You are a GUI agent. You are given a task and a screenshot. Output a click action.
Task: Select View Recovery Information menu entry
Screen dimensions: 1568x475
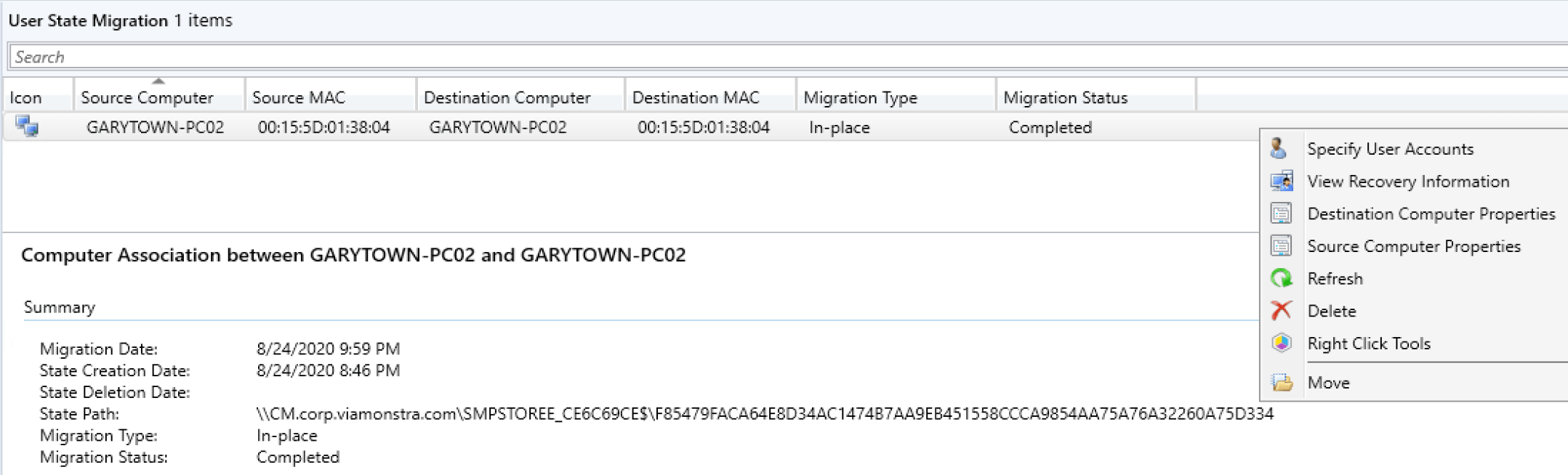click(x=1408, y=182)
